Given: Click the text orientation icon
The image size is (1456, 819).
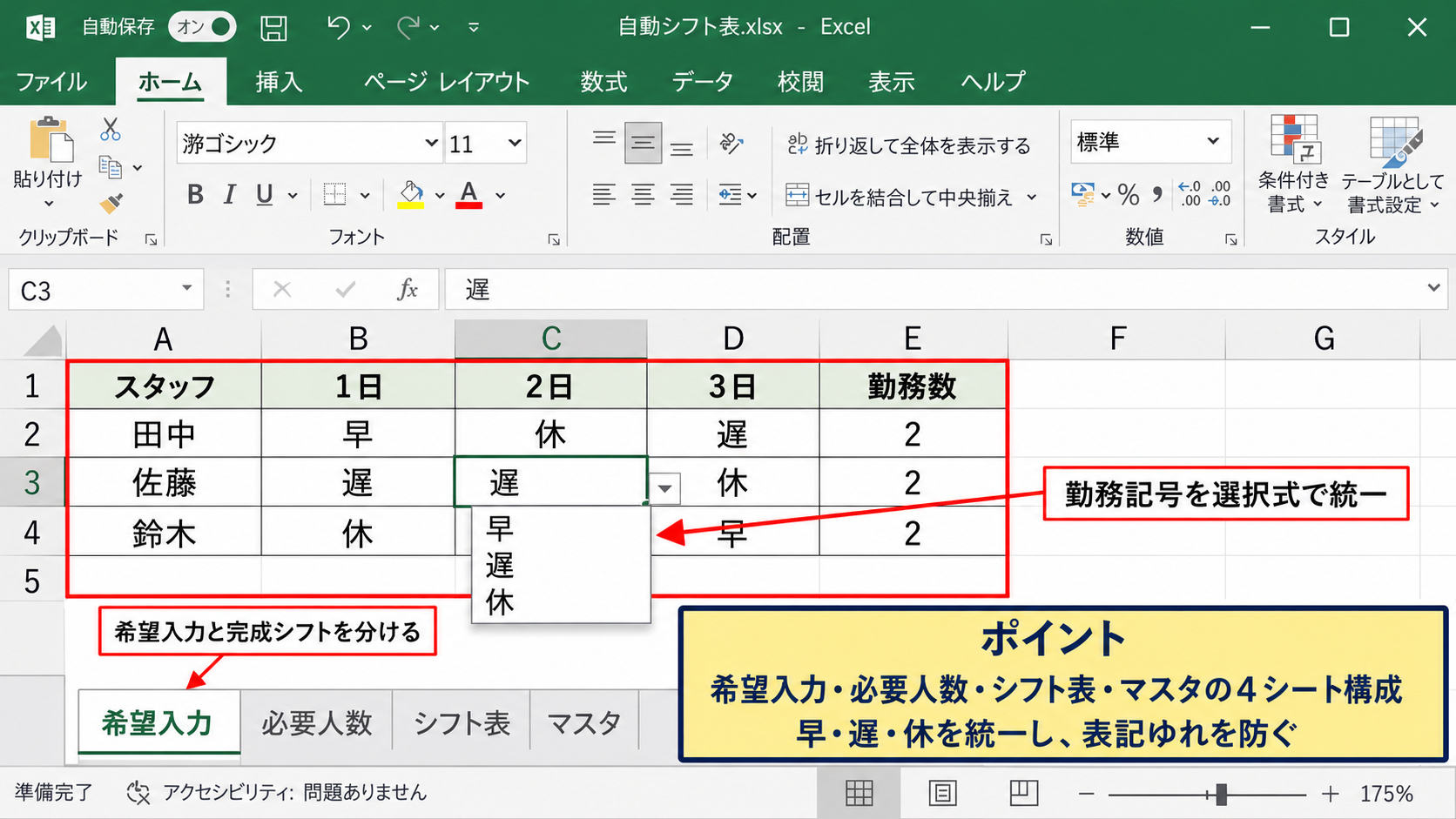Looking at the screenshot, I should click(x=731, y=143).
